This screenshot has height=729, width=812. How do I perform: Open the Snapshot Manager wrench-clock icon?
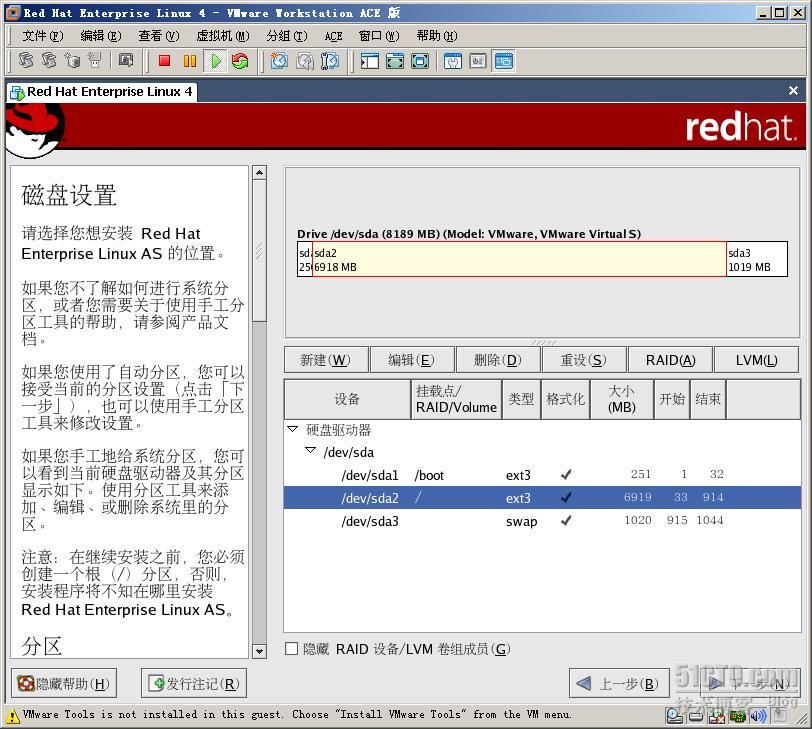point(329,61)
